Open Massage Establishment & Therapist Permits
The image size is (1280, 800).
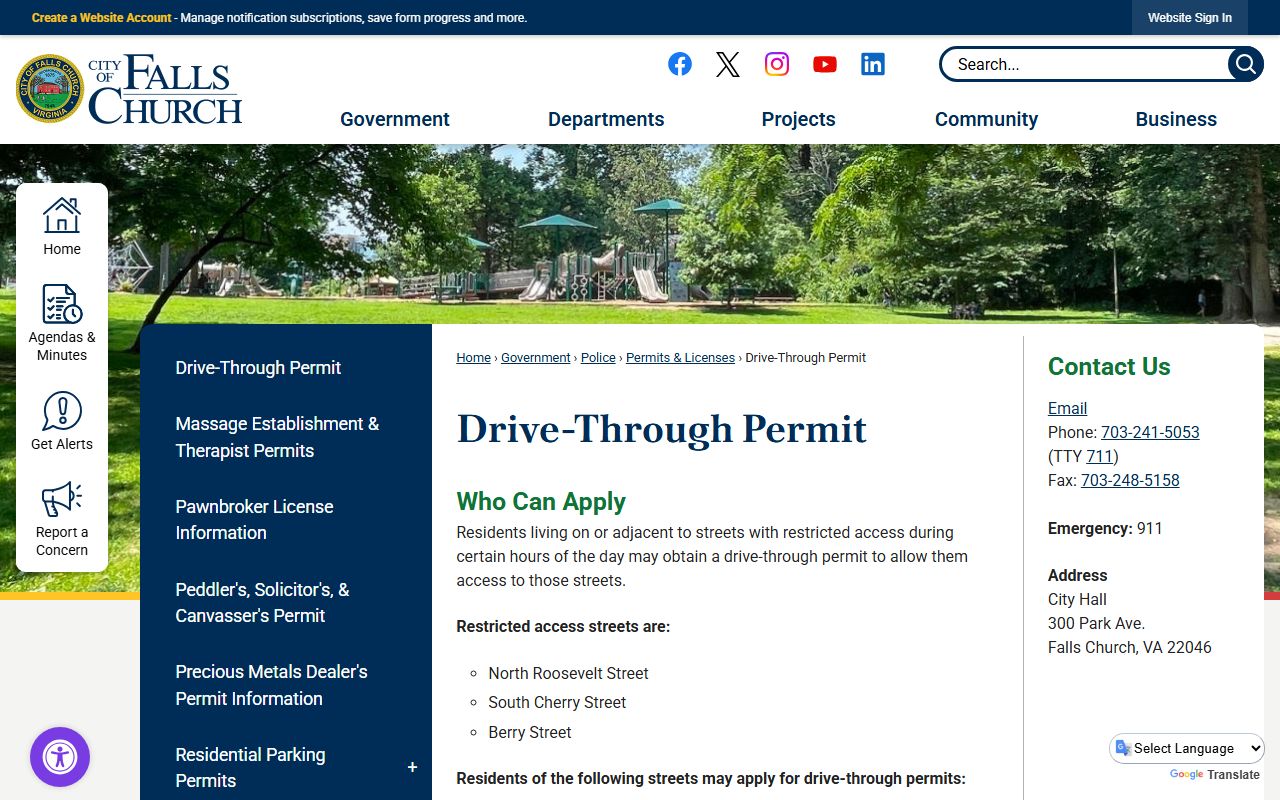click(277, 437)
